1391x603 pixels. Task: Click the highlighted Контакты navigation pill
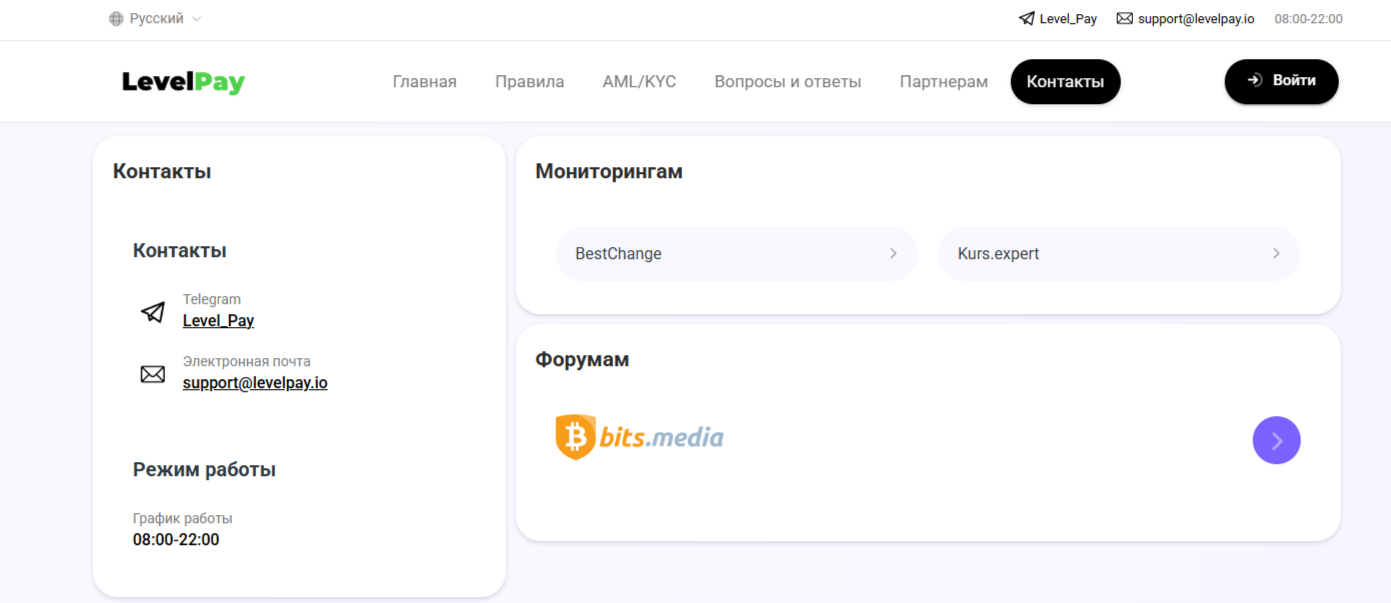1065,81
